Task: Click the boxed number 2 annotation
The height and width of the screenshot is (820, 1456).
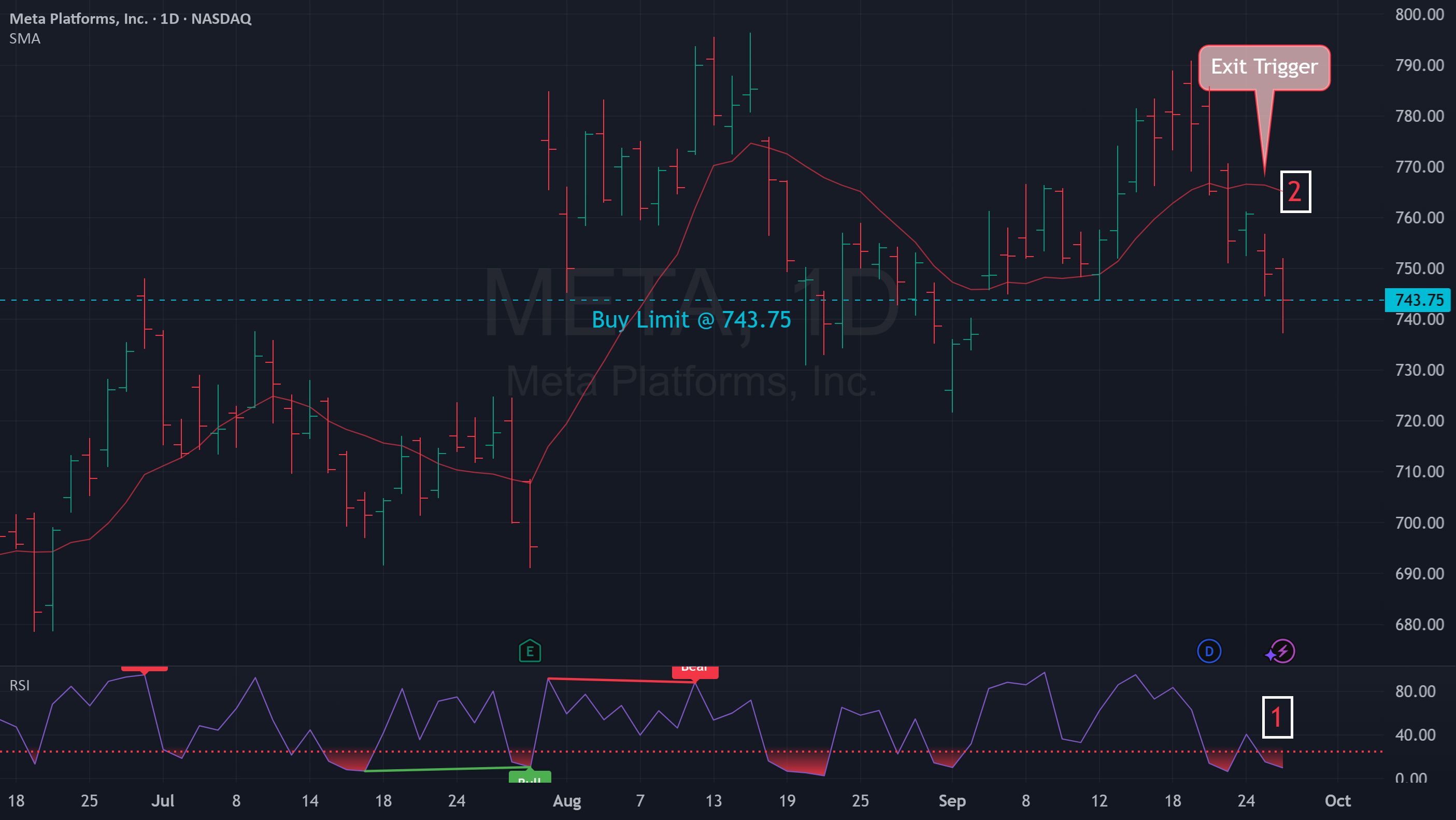Action: pos(1295,192)
